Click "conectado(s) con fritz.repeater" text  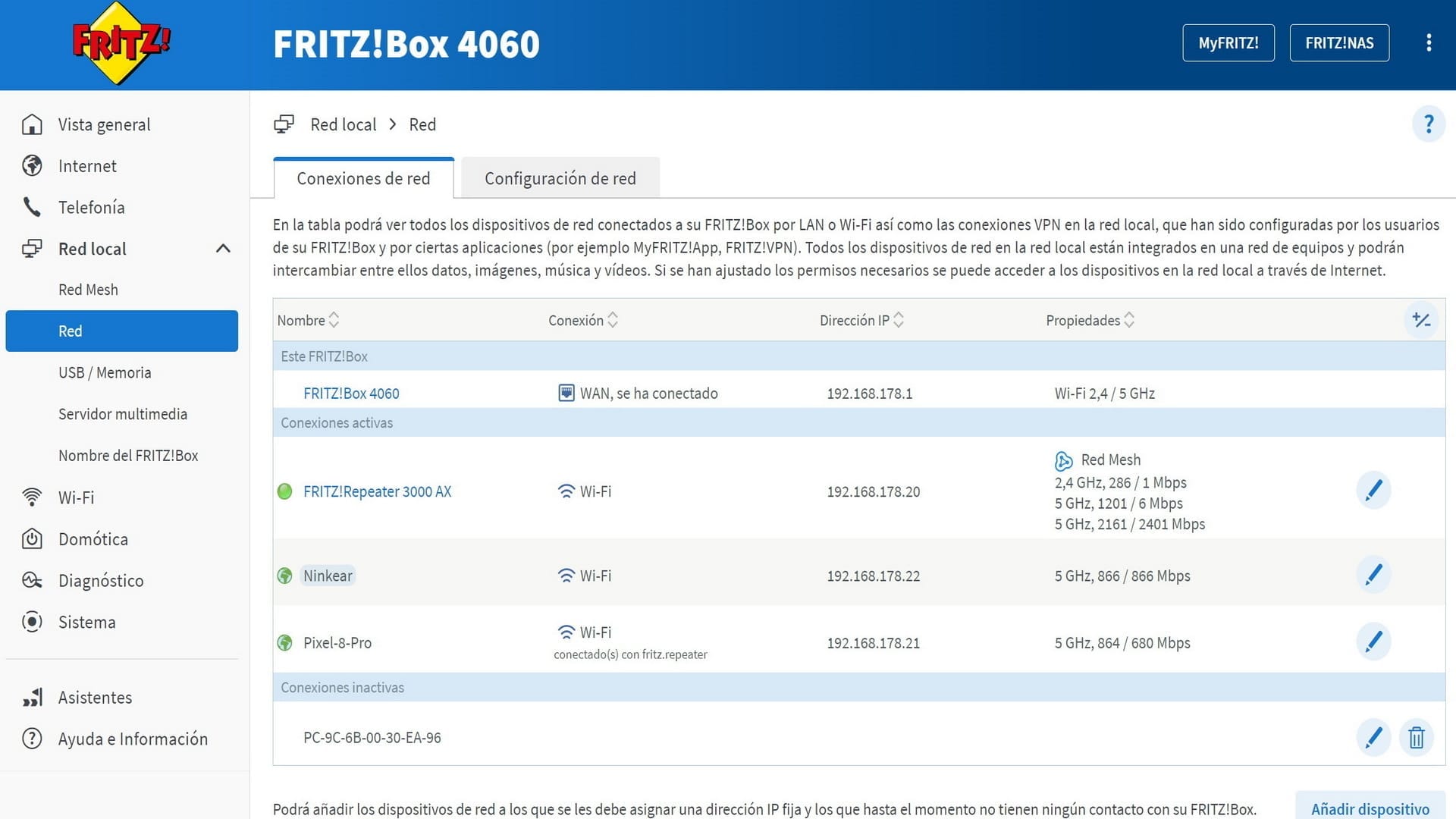click(x=630, y=654)
